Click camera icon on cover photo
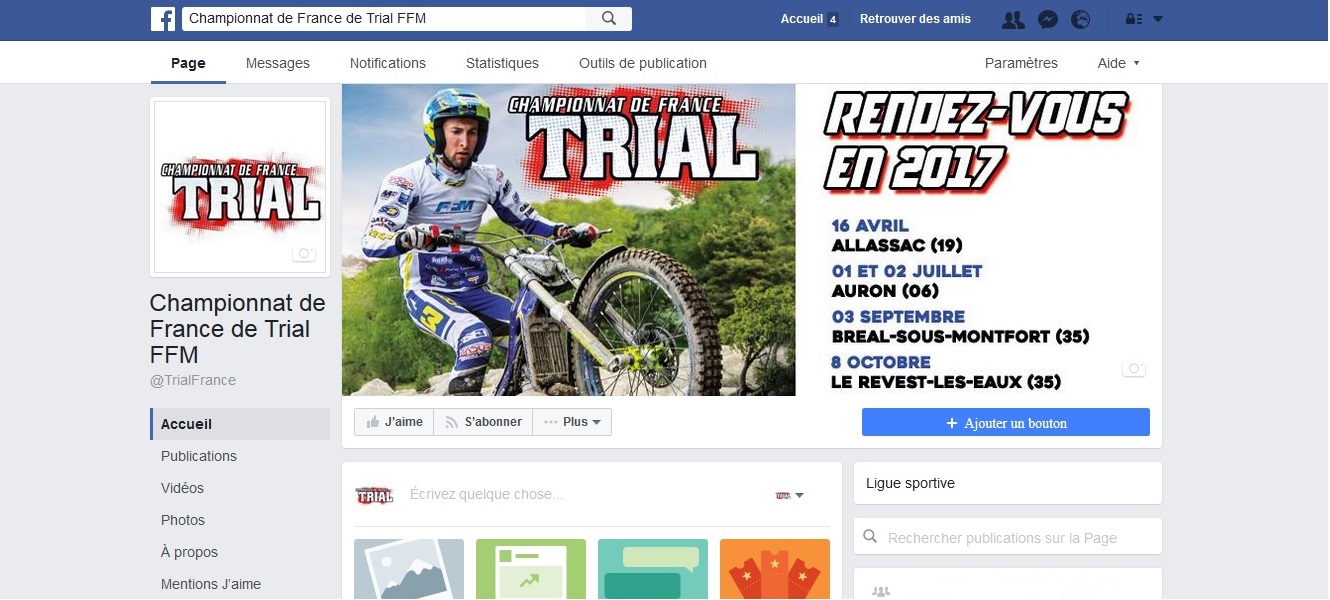1330x600 pixels. pos(1133,369)
